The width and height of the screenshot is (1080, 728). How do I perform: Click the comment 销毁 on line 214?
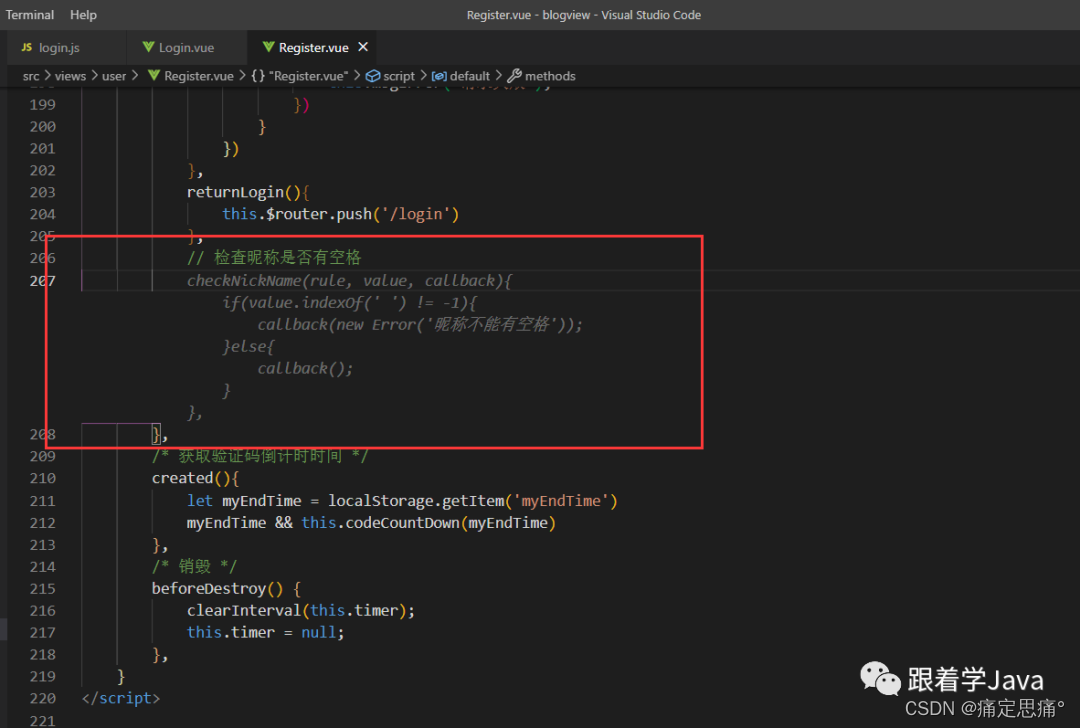(194, 566)
